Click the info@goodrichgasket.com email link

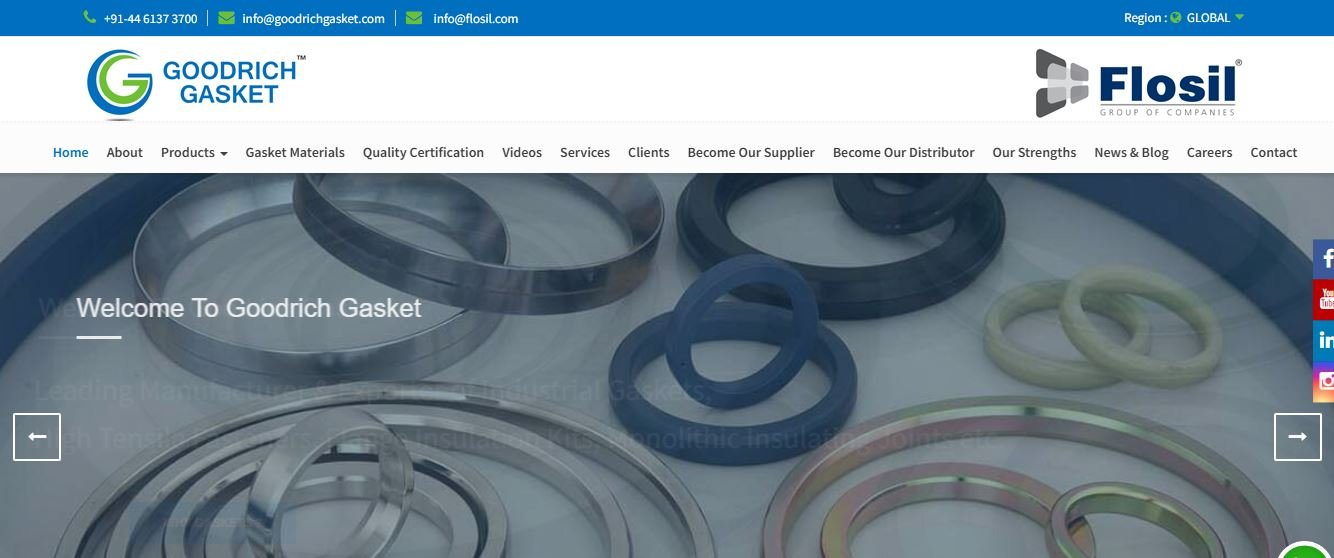pos(313,18)
